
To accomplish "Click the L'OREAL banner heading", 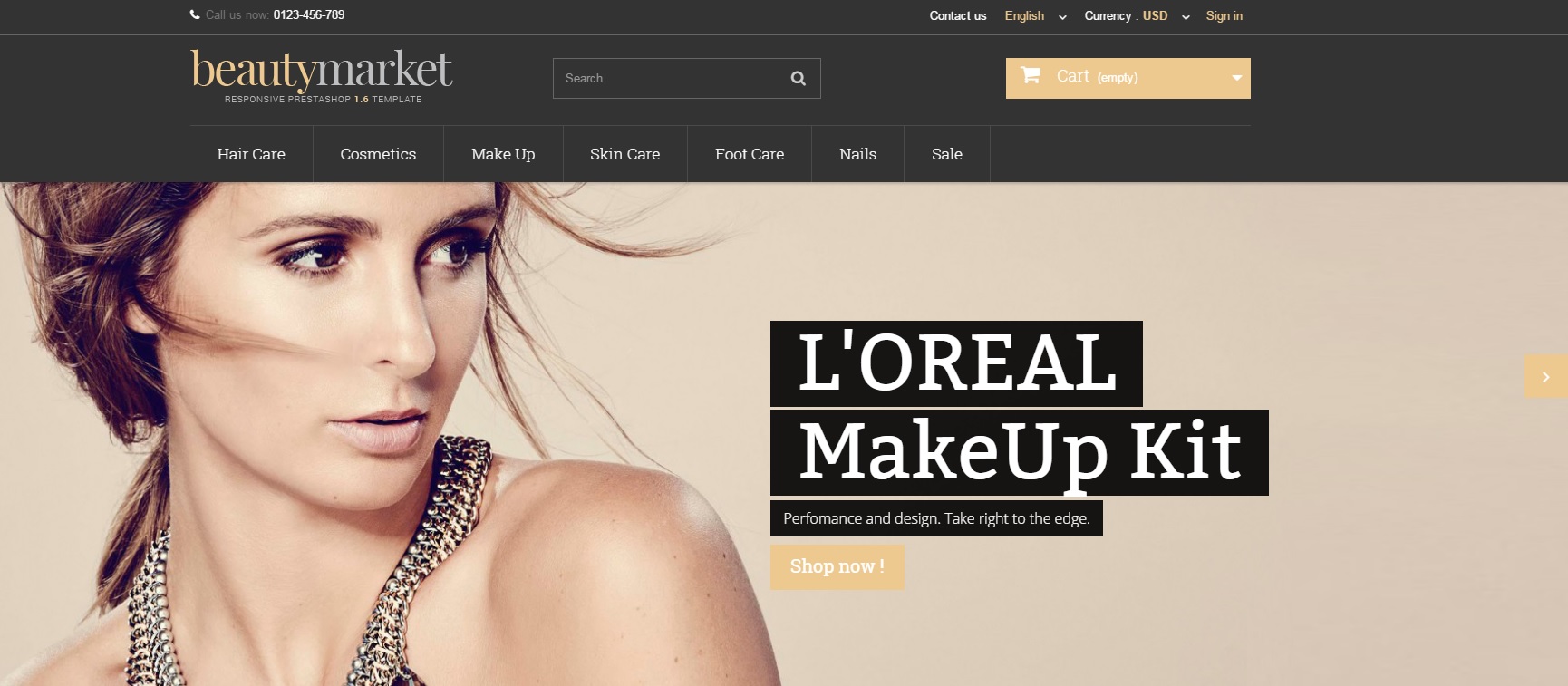I will click(x=956, y=363).
